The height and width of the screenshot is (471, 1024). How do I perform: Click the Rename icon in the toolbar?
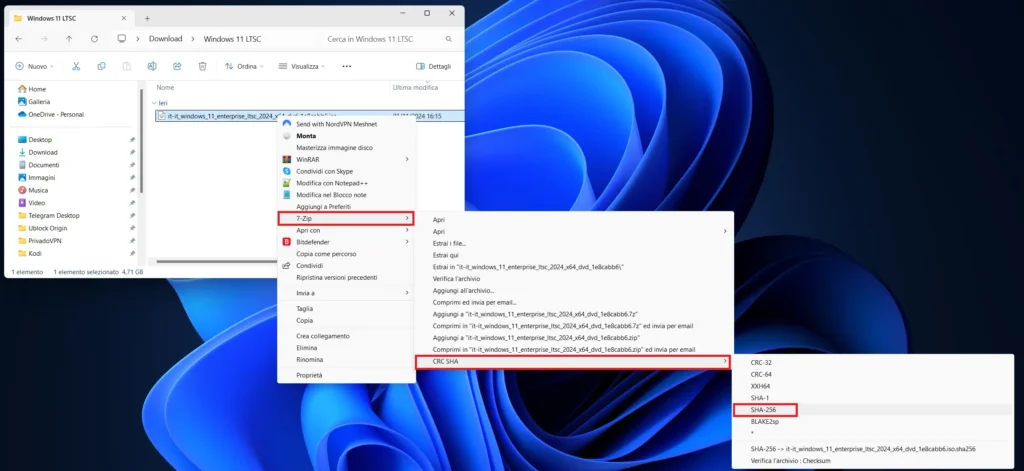click(152, 66)
